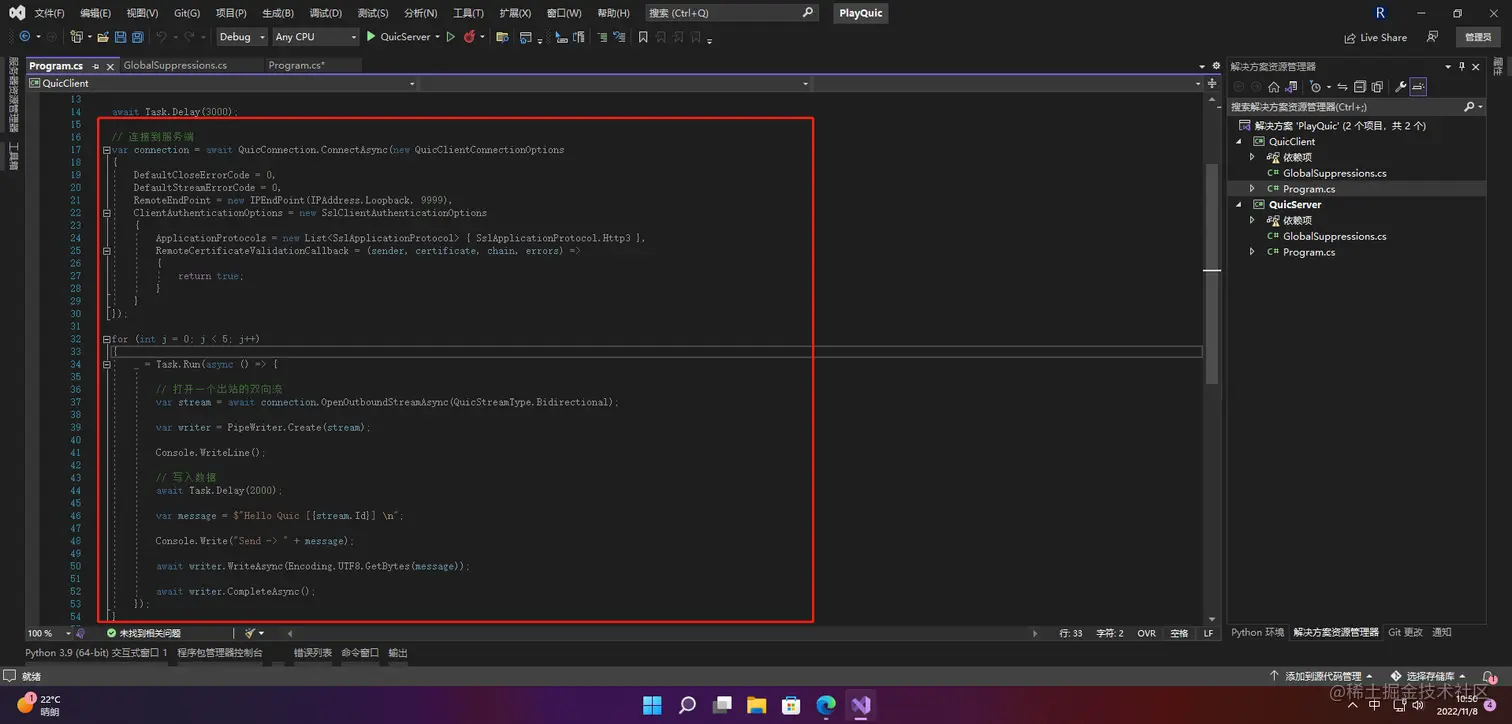This screenshot has width=1512, height=724.
Task: Toggle pin on Program.cs tab
Action: pyautogui.click(x=97, y=66)
